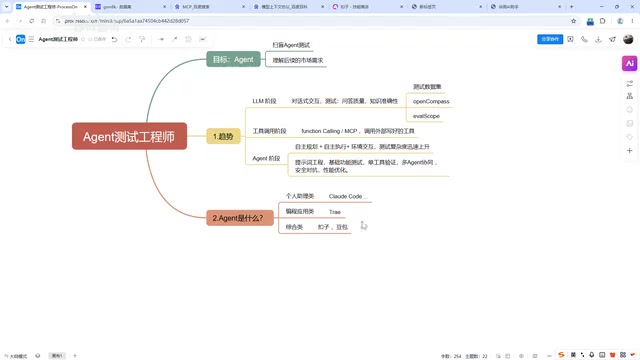Click the back arrow beside ProcessOn logo
The image size is (640, 360).
(10, 39)
